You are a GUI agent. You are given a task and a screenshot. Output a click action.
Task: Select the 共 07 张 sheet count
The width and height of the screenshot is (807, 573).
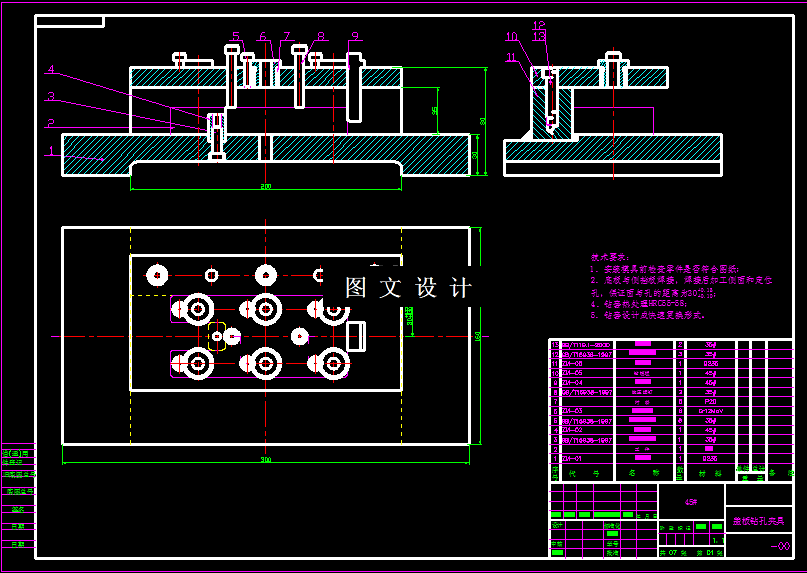coord(674,553)
